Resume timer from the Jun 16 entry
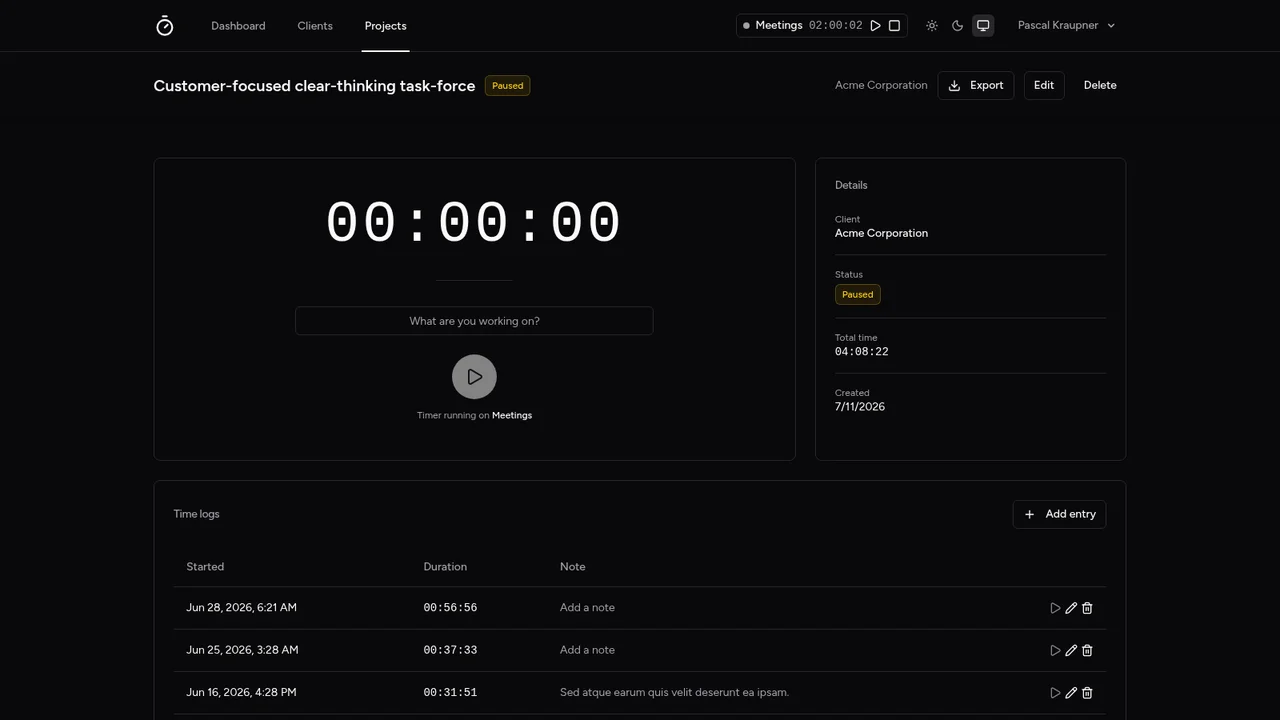1280x720 pixels. click(1055, 692)
